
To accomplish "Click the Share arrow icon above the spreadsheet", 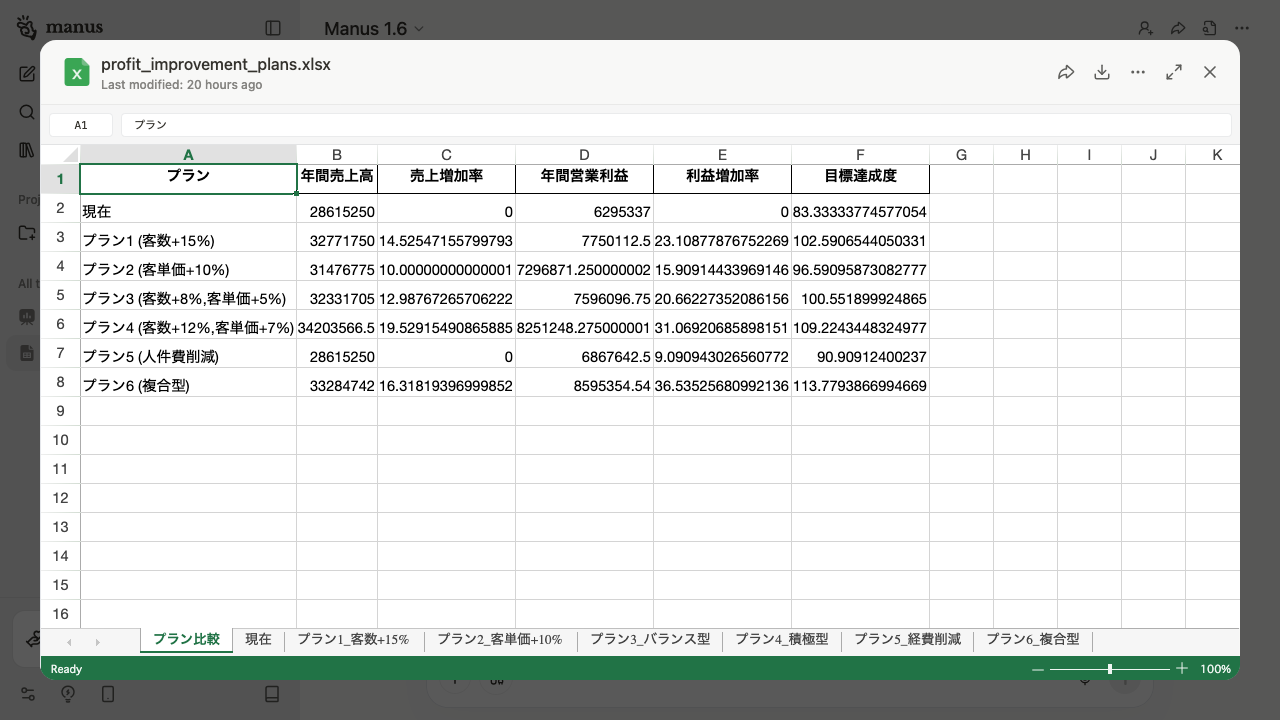I will 1066,72.
